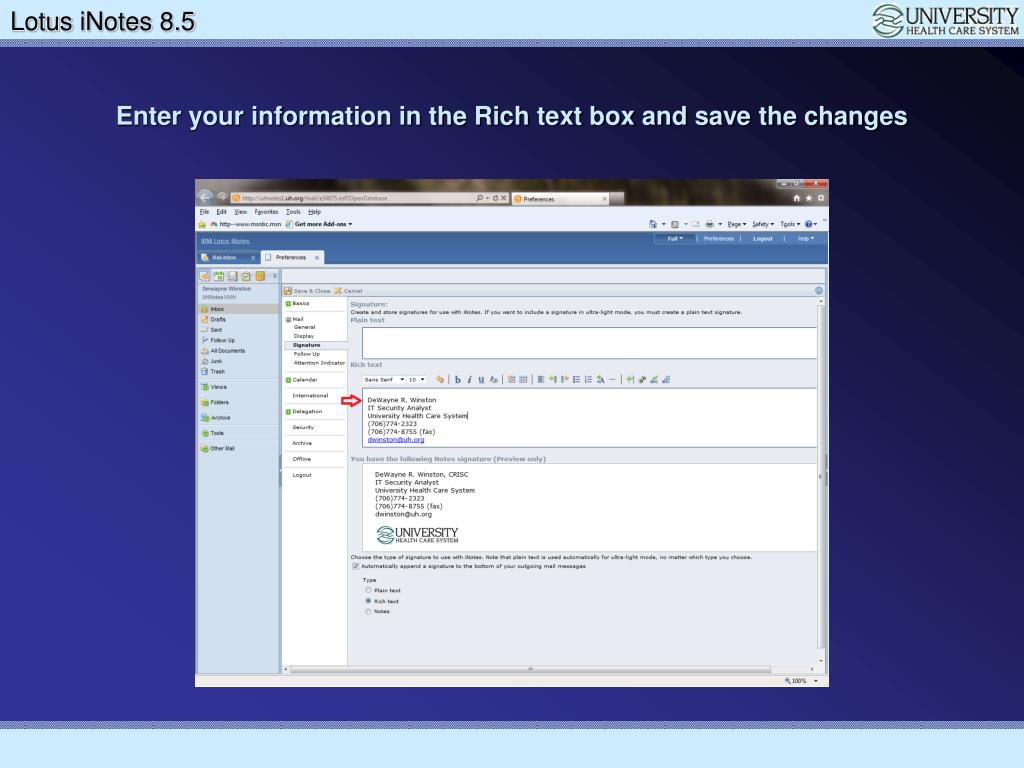1024x768 pixels.
Task: Open the Attention Indicator preferences item
Action: click(319, 363)
